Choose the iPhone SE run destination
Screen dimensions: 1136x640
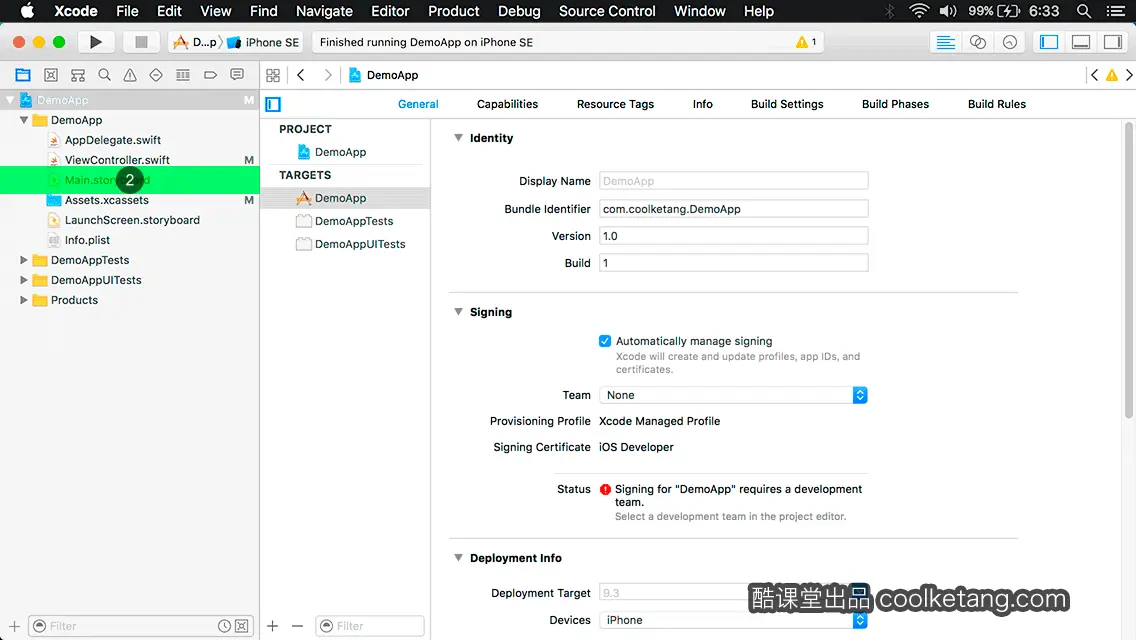tap(264, 42)
